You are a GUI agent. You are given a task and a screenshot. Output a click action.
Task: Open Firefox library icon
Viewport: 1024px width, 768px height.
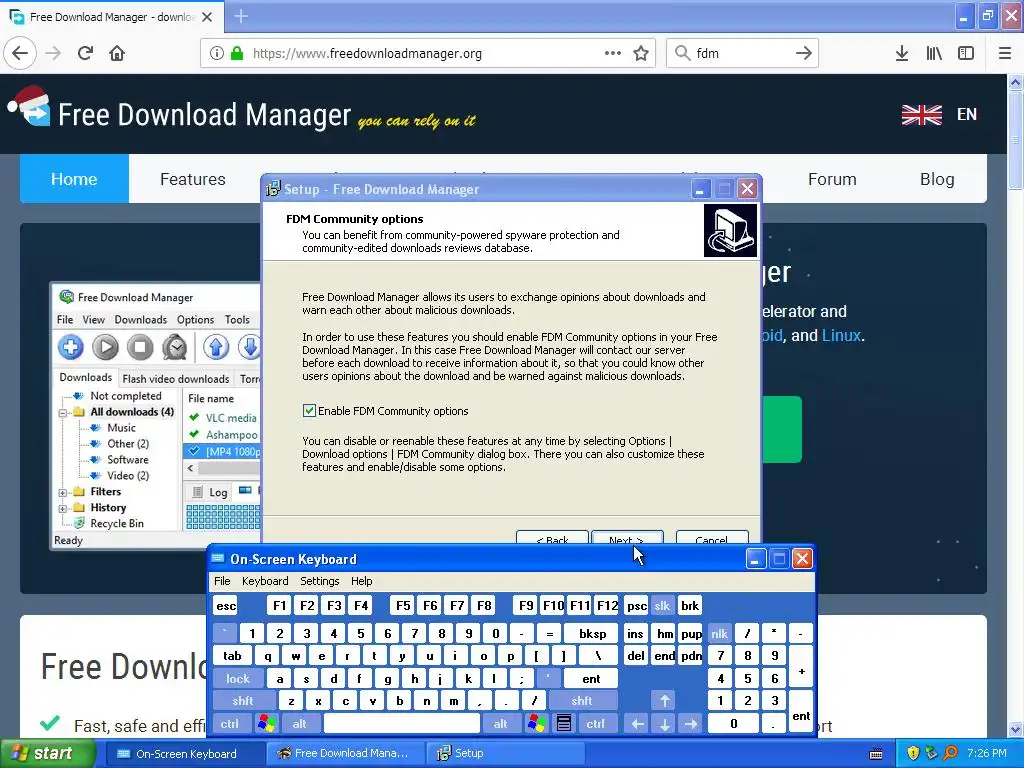point(934,53)
